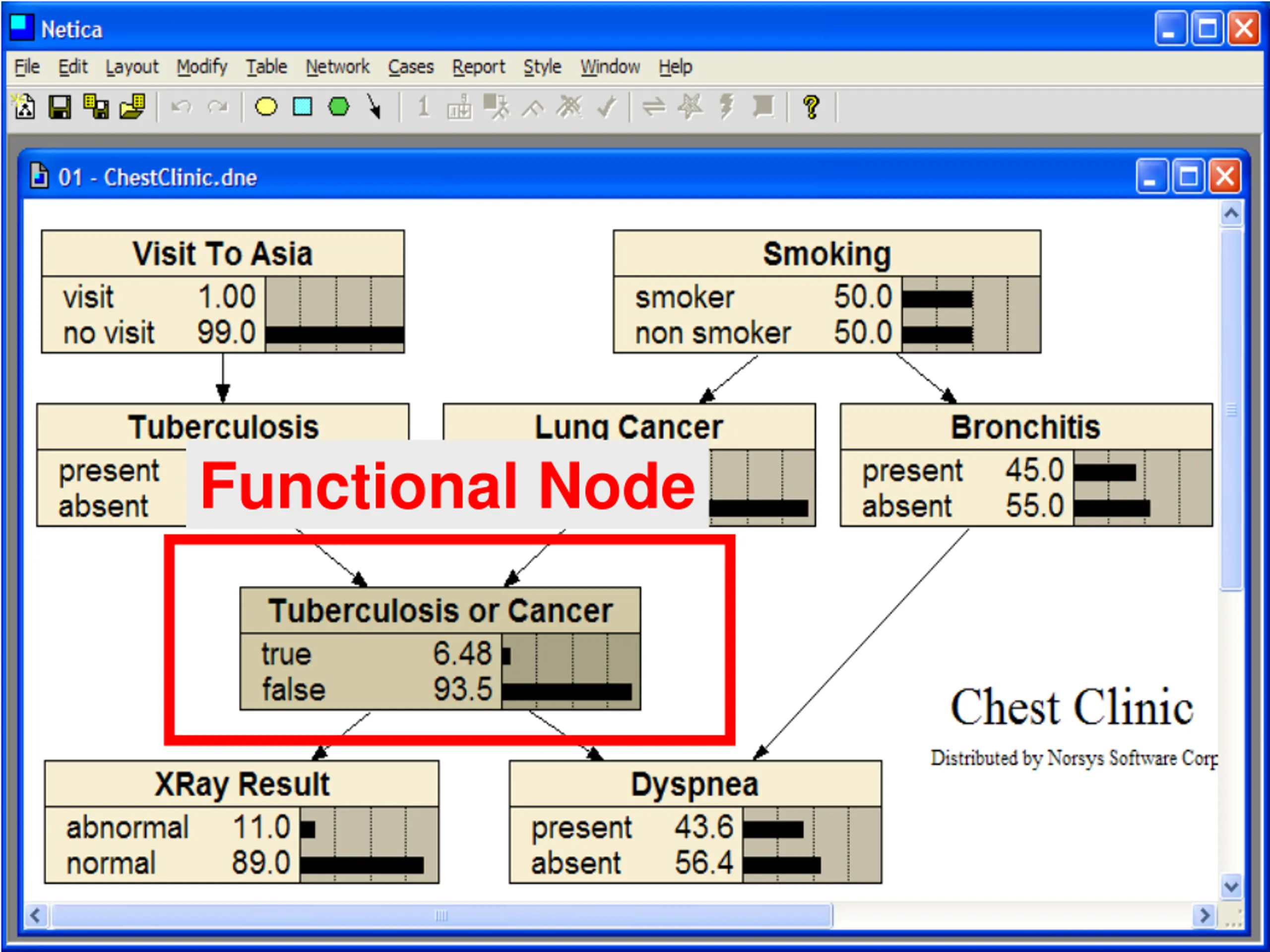This screenshot has height=952, width=1270.
Task: Click the new network toolbar icon
Action: tap(24, 107)
